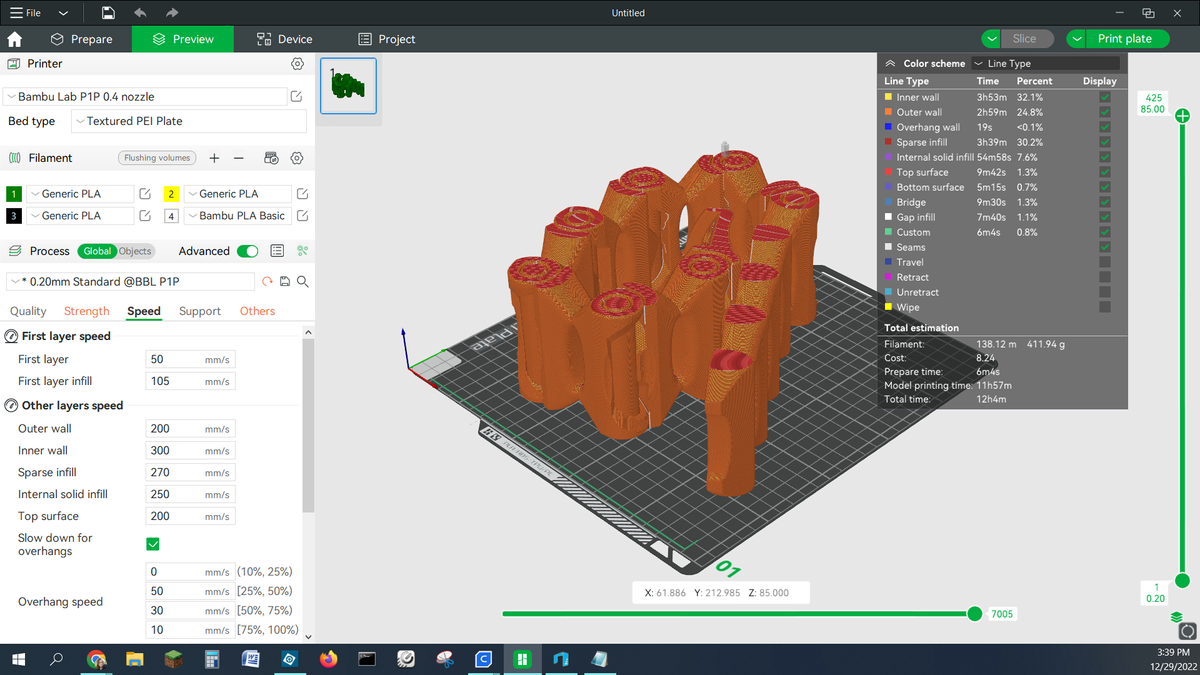Click the Print plate button
The height and width of the screenshot is (675, 1200).
tap(1124, 39)
